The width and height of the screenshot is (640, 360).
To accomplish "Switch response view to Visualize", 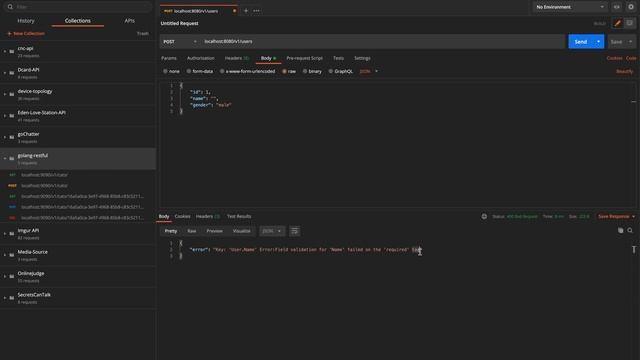I will click(242, 231).
